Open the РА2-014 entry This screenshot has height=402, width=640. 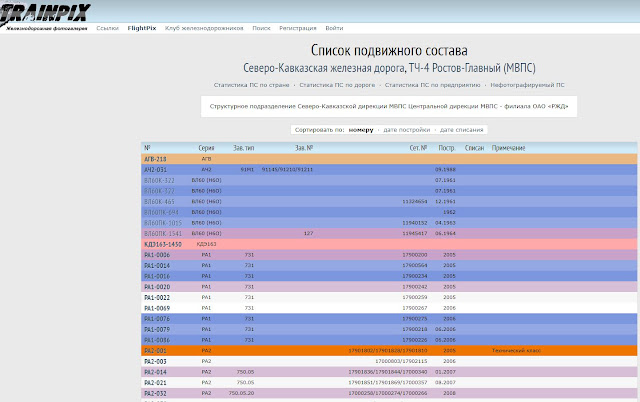tap(156, 372)
